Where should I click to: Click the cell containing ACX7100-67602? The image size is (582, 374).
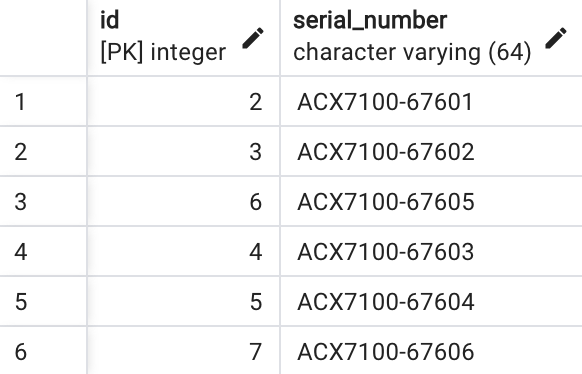(x=431, y=152)
